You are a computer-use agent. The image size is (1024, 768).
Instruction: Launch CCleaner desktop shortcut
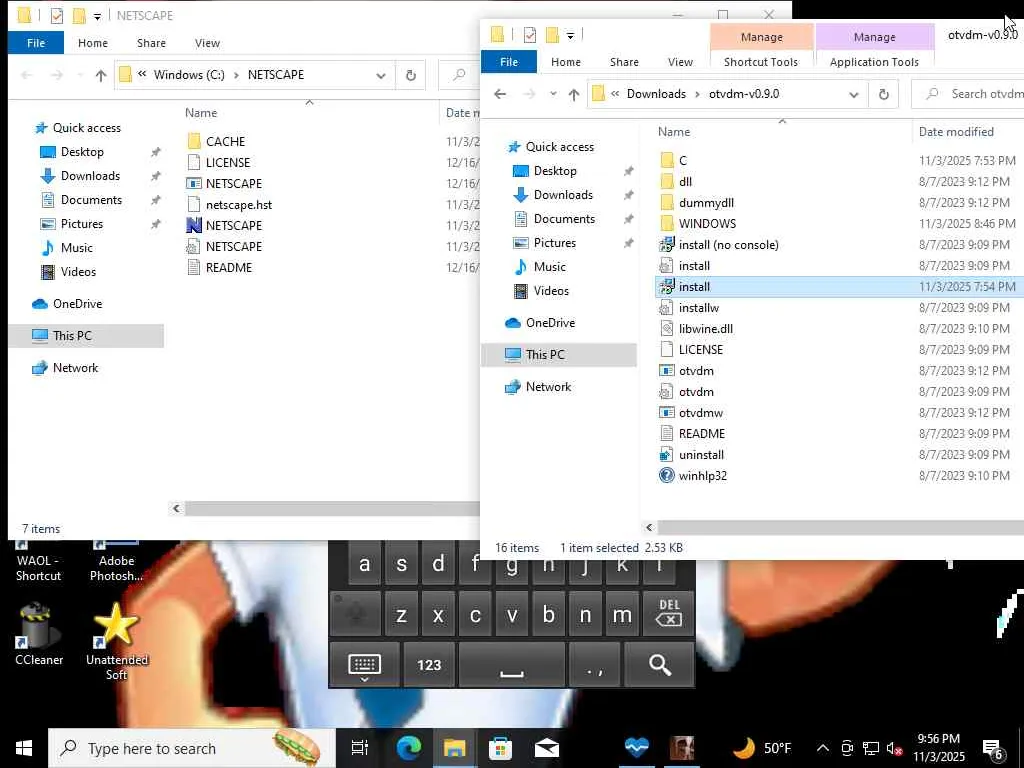pyautogui.click(x=39, y=633)
